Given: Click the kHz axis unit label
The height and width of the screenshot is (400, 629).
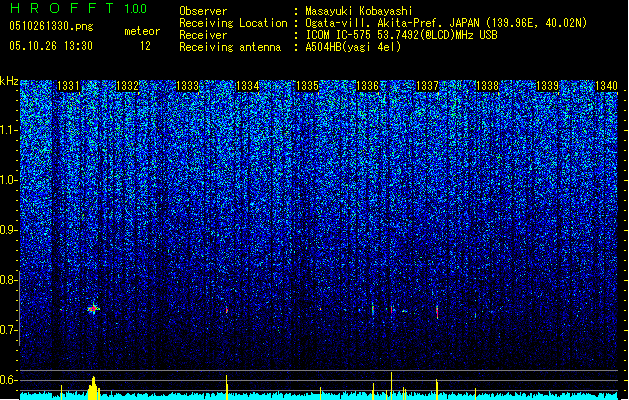Looking at the screenshot, I should click(9, 81).
